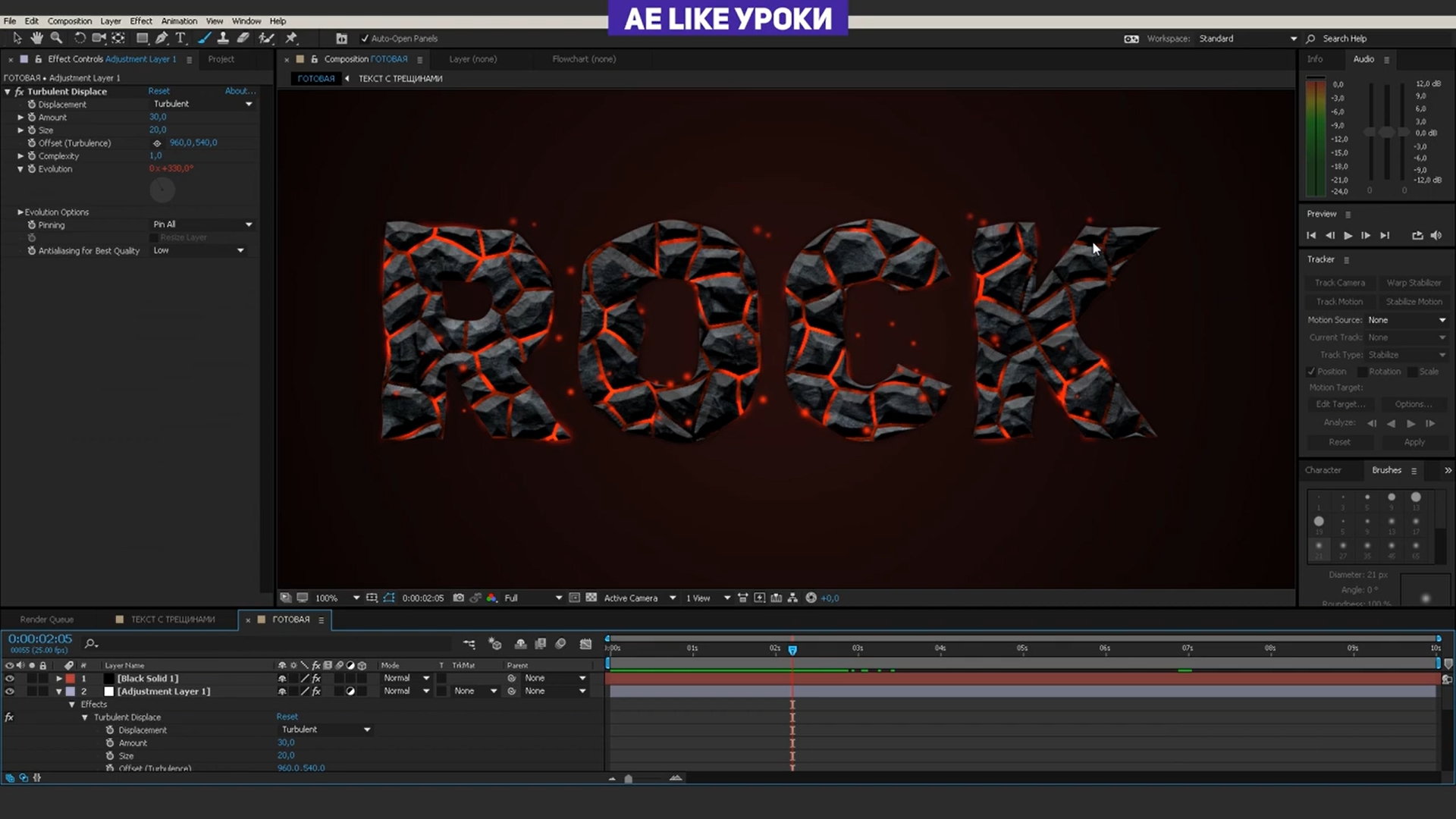
Task: Click Reset for Turbulent Displace effect
Action: (x=158, y=91)
